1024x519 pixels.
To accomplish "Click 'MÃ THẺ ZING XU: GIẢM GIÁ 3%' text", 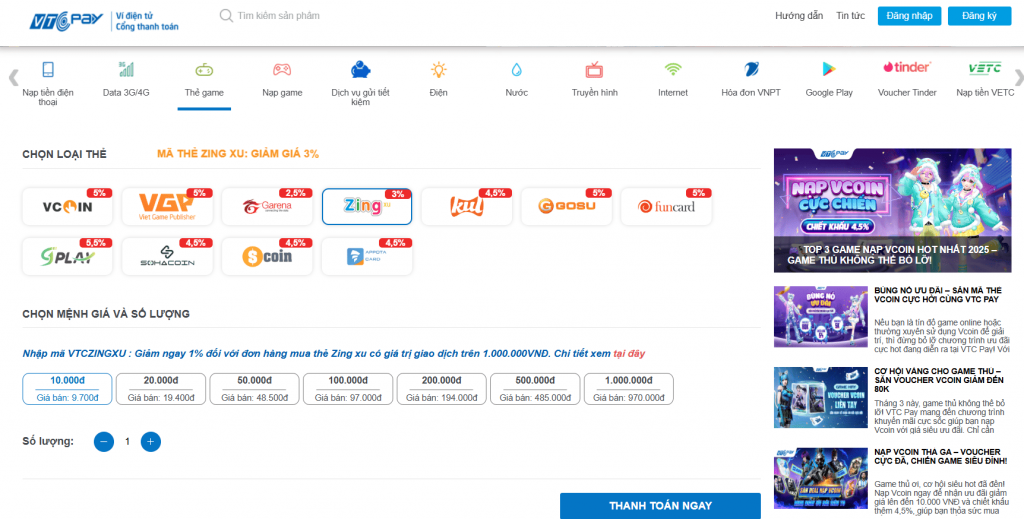I will (238, 154).
